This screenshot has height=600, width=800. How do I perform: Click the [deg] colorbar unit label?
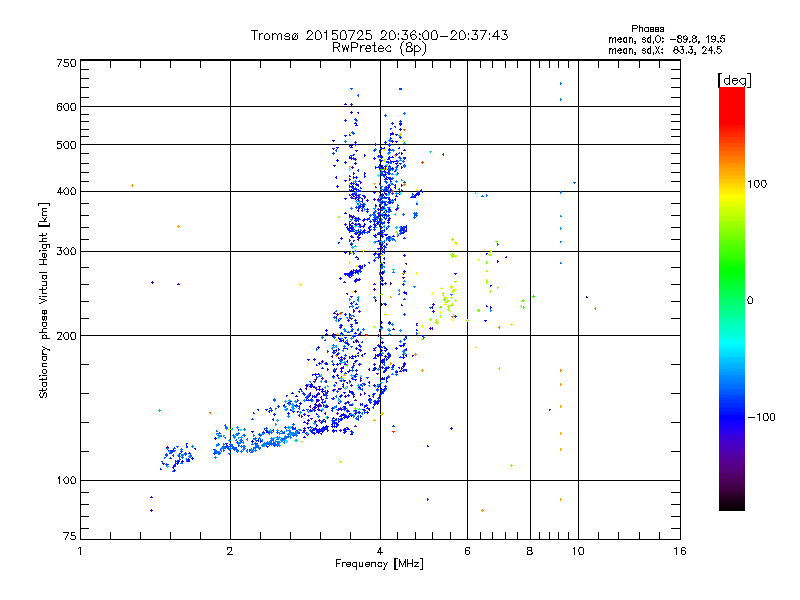click(x=734, y=80)
